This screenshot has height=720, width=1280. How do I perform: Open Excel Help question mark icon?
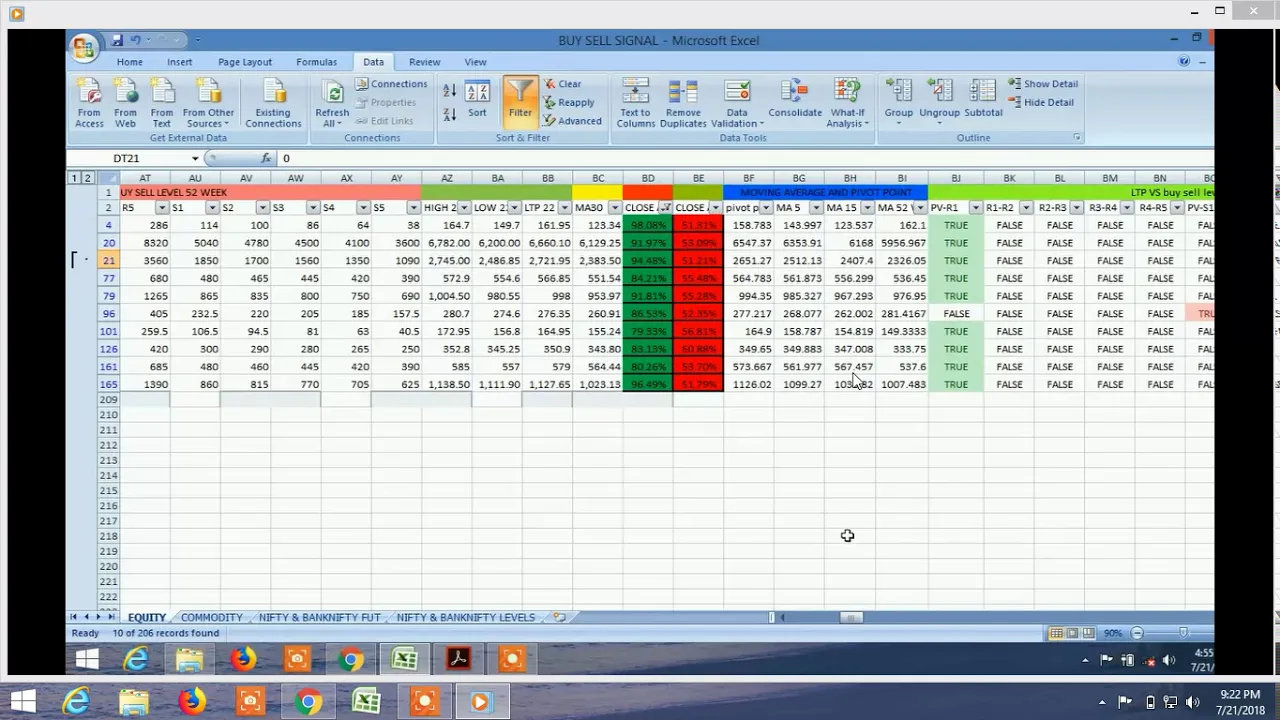pos(1184,62)
